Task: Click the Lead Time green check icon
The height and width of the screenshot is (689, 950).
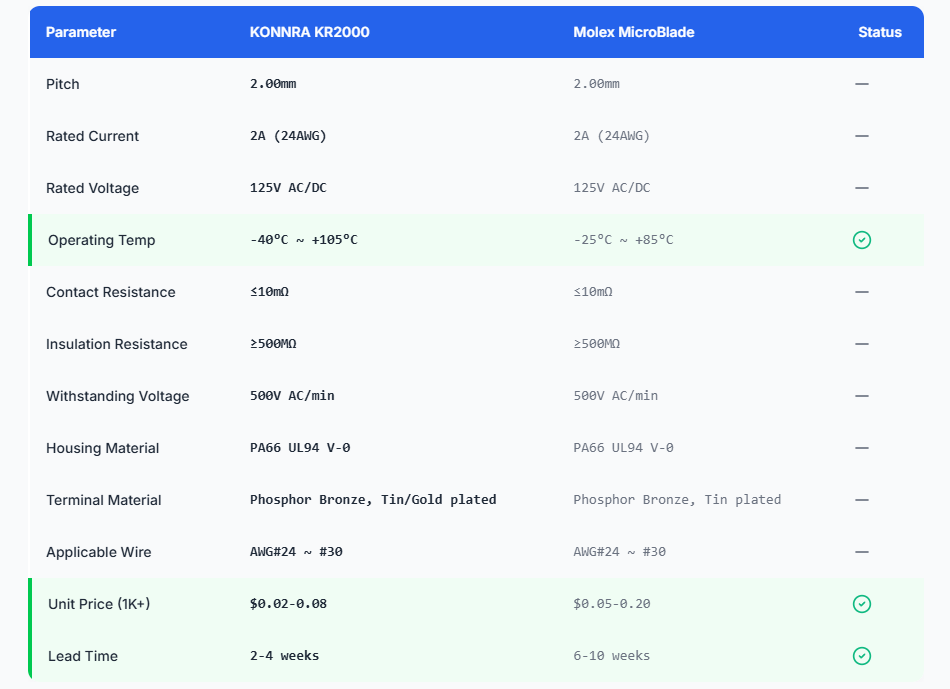Action: [x=861, y=656]
